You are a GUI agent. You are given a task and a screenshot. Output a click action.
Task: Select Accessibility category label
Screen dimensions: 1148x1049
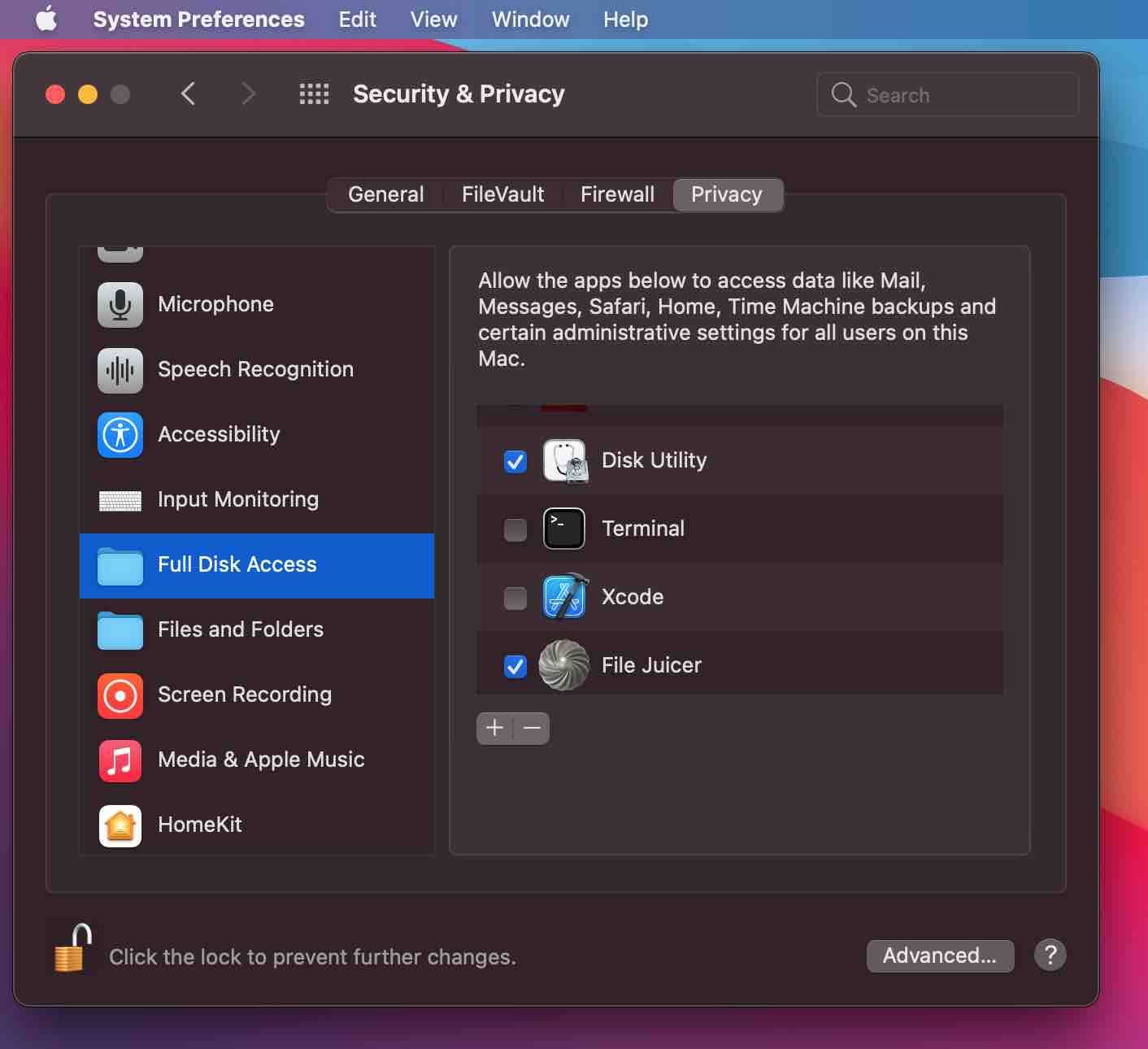coord(219,434)
